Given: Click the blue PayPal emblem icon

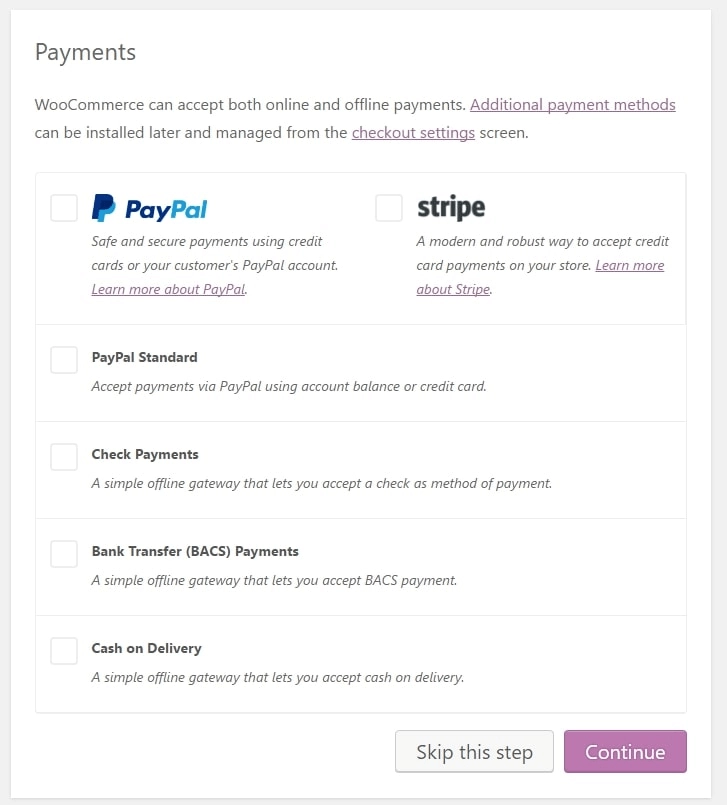Looking at the screenshot, I should pyautogui.click(x=102, y=208).
